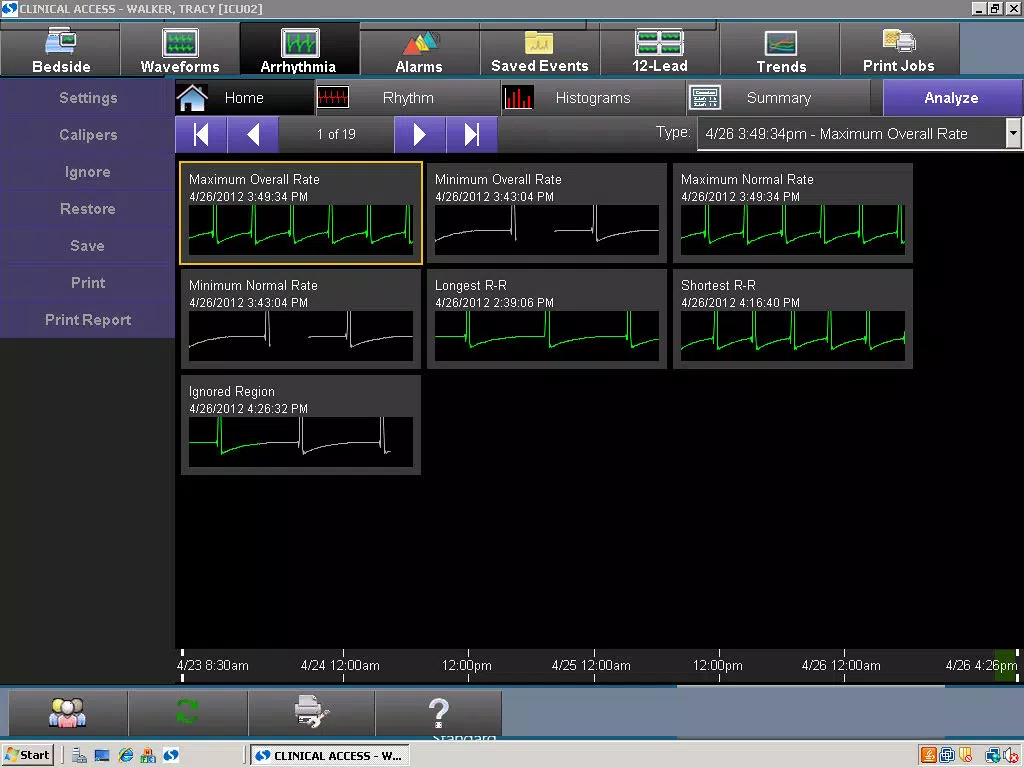Launch Internet Explorer from quick launch

coord(125,756)
